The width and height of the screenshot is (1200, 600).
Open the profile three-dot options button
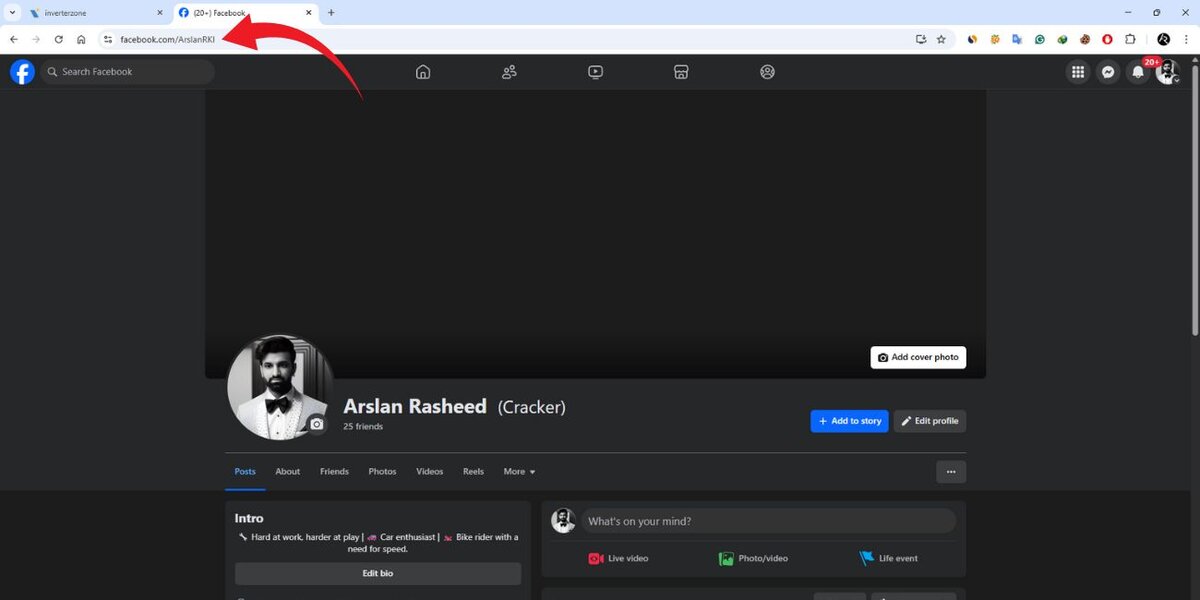(x=951, y=472)
